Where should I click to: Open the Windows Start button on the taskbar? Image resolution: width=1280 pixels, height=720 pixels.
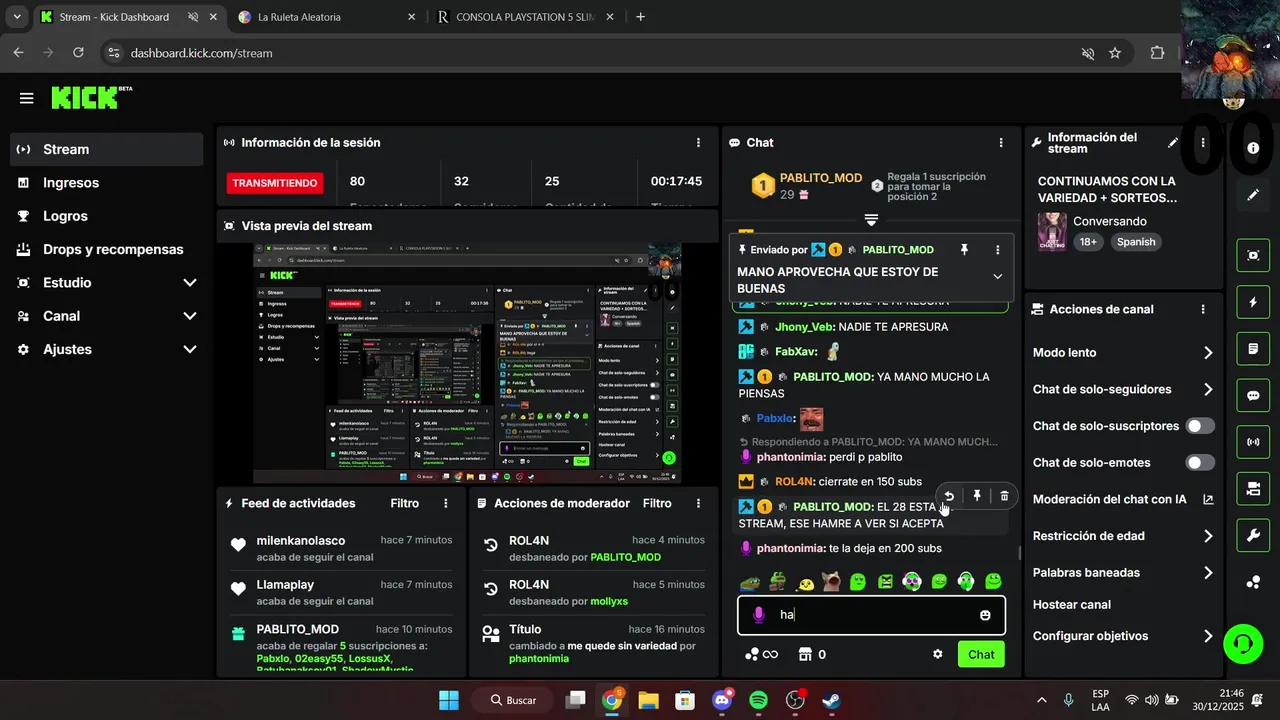(x=449, y=700)
